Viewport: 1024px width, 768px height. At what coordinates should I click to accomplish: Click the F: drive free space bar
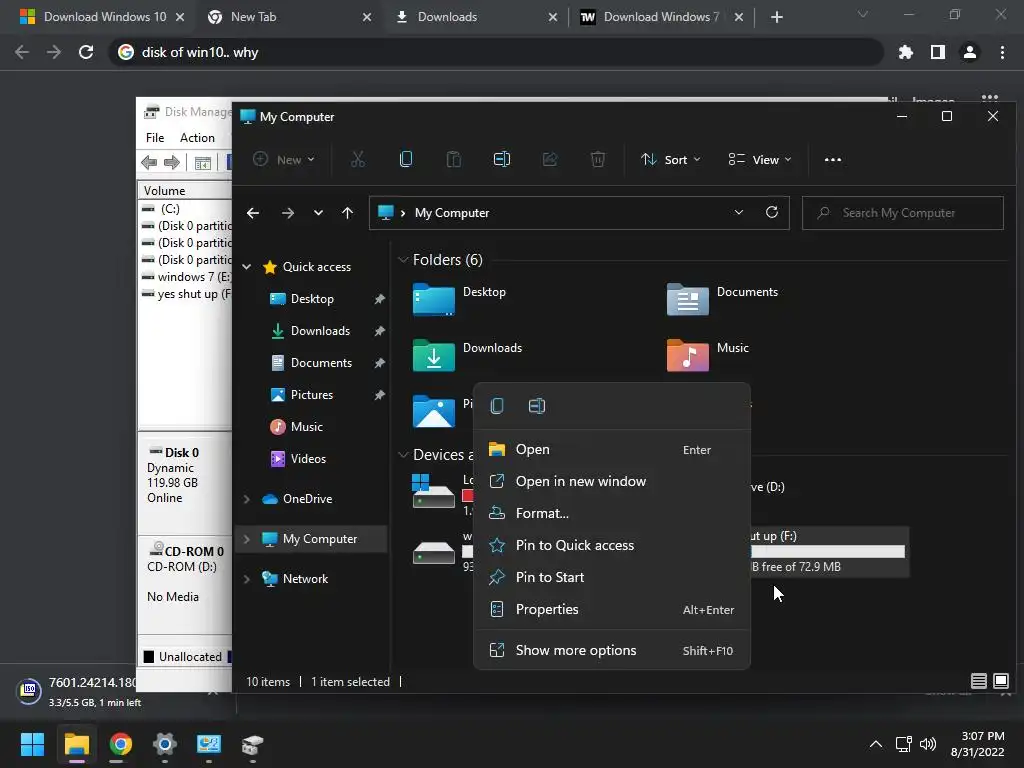coord(828,552)
